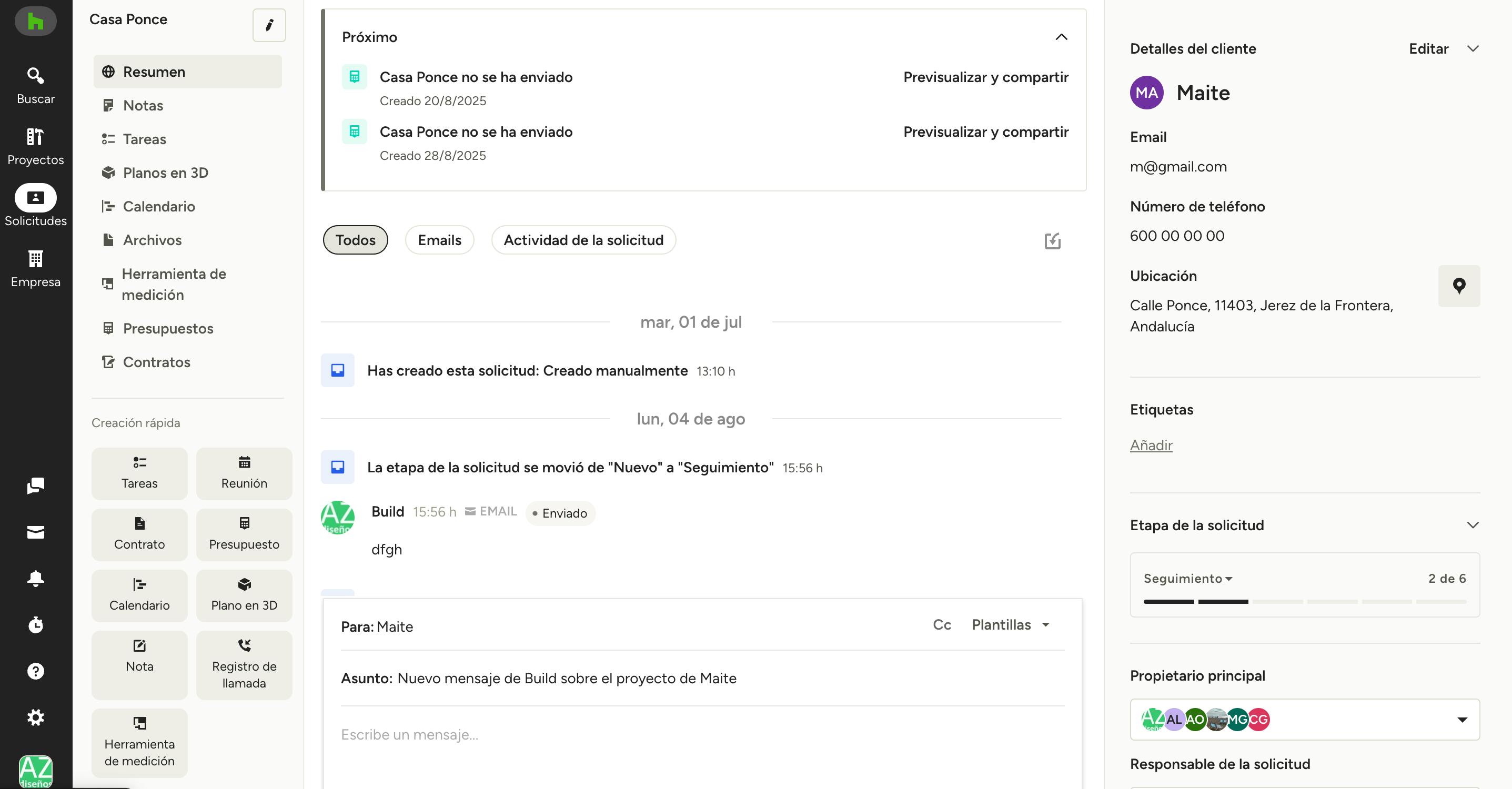Click the add note icon above activity feed
Screen dimensions: 1512x789
[1052, 241]
